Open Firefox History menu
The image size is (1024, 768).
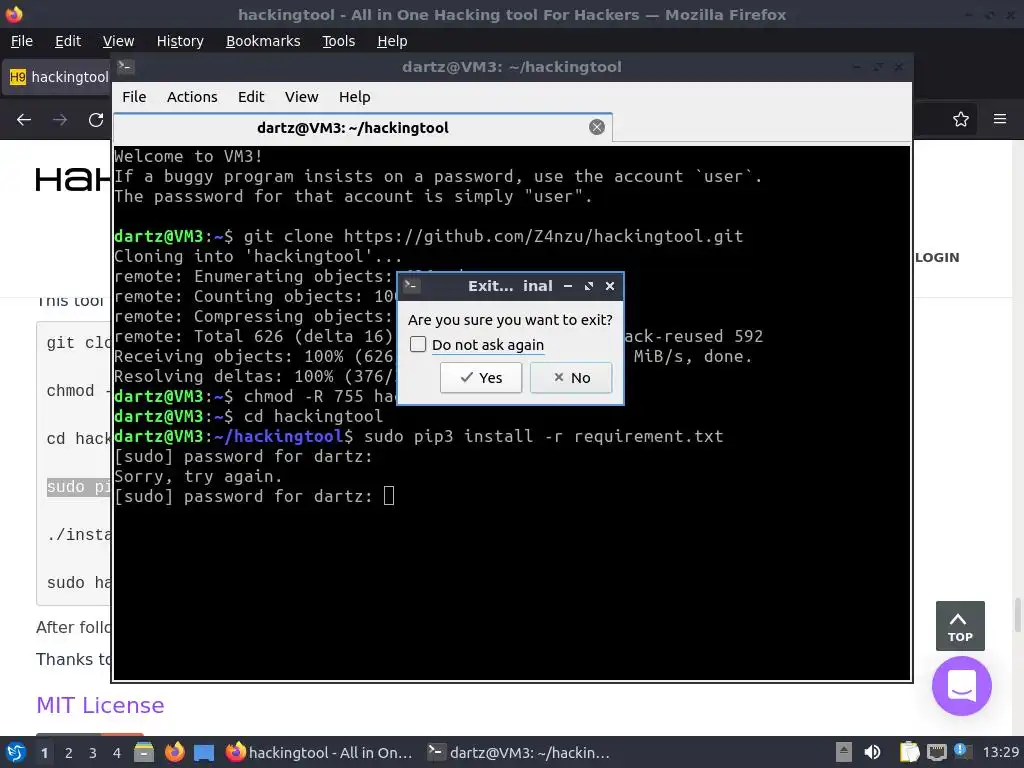180,41
